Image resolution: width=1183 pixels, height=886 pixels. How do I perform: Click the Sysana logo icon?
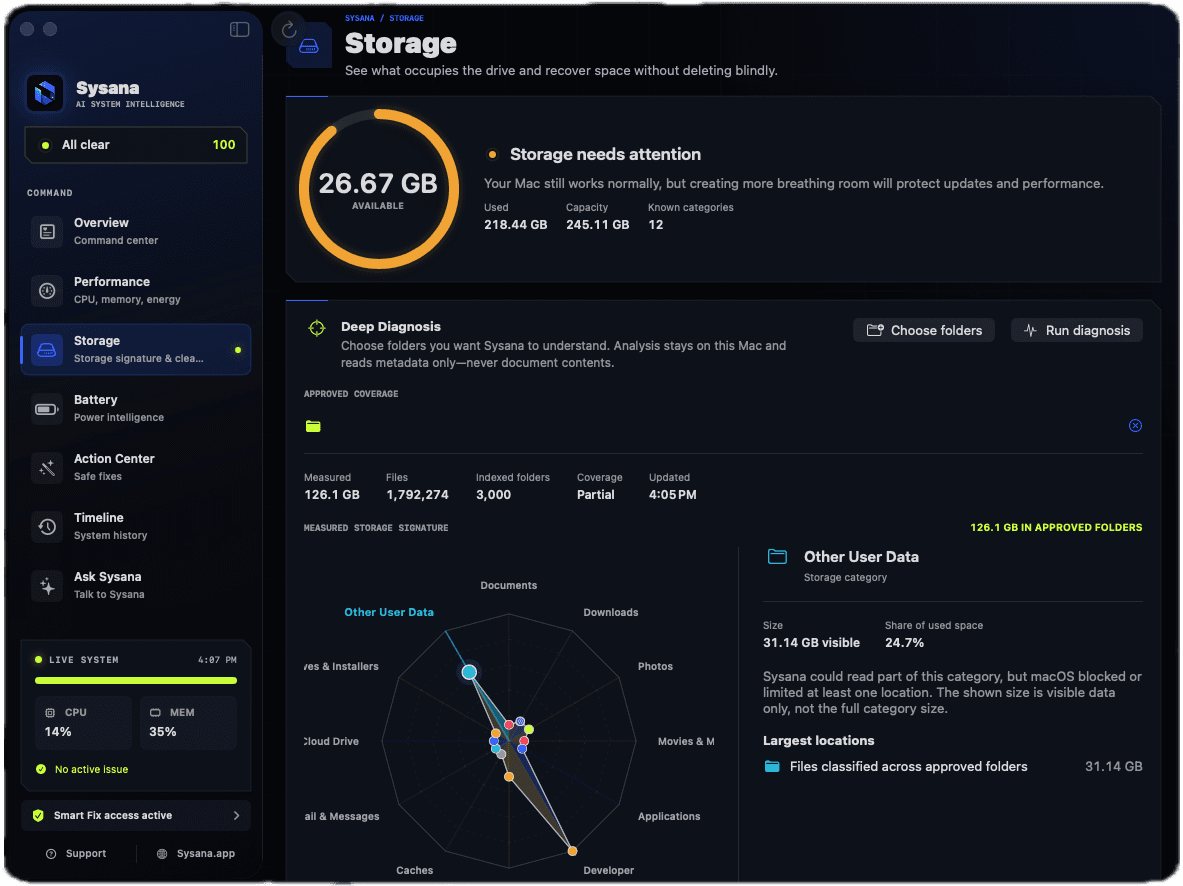click(x=45, y=94)
